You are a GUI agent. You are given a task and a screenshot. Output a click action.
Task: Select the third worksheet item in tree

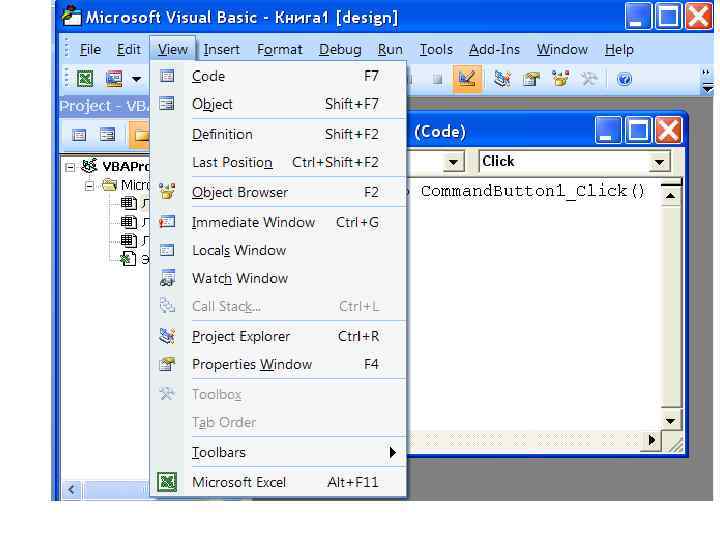[x=134, y=240]
